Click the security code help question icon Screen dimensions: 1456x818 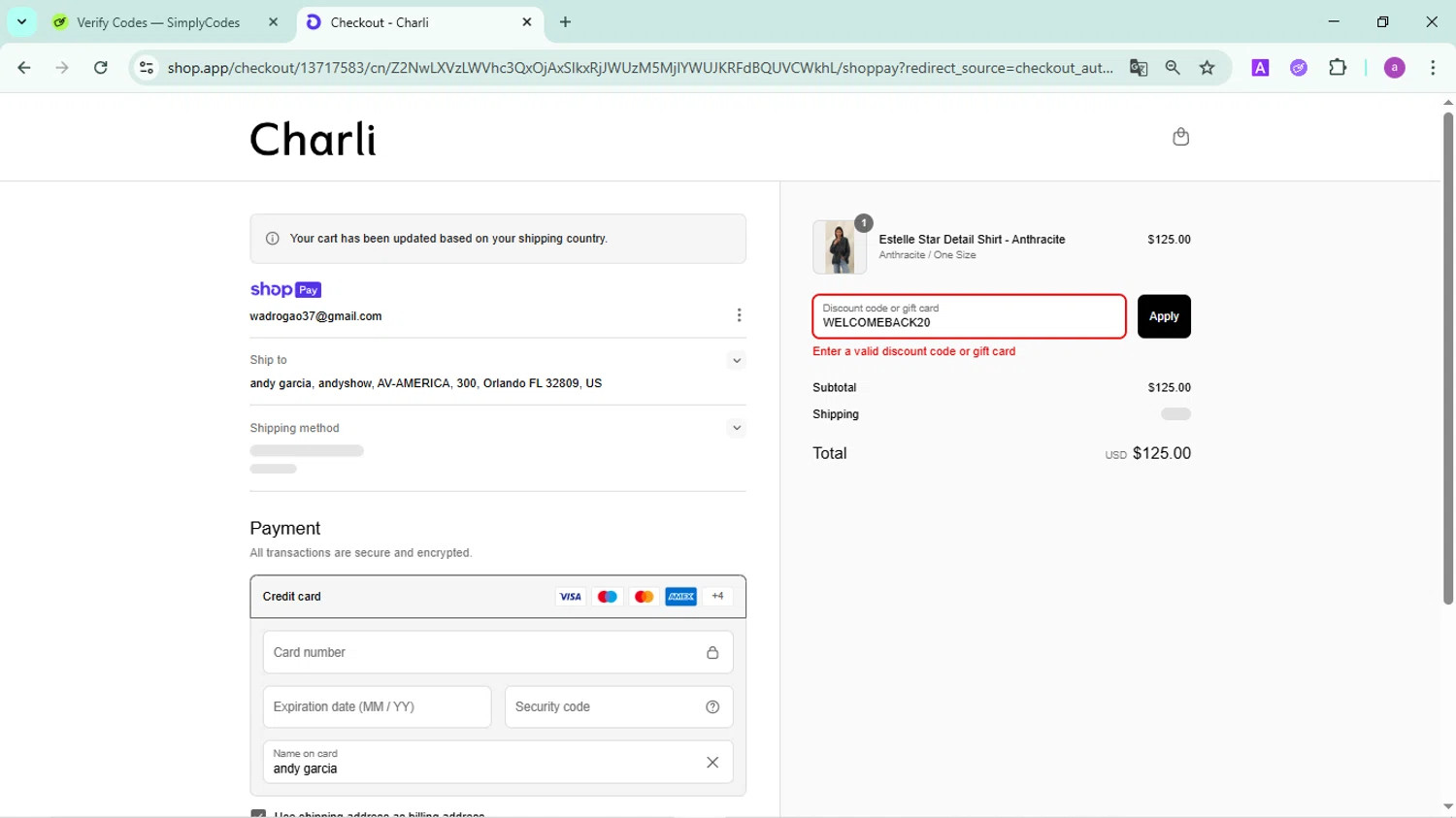[x=712, y=706]
